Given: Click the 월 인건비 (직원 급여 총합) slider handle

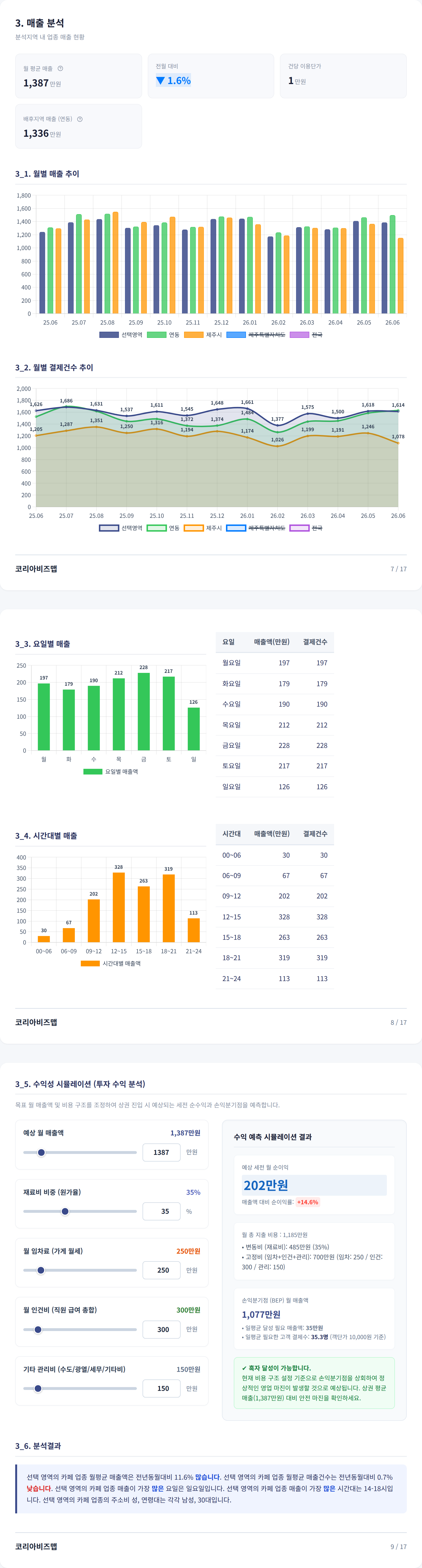Looking at the screenshot, I should [x=38, y=1329].
